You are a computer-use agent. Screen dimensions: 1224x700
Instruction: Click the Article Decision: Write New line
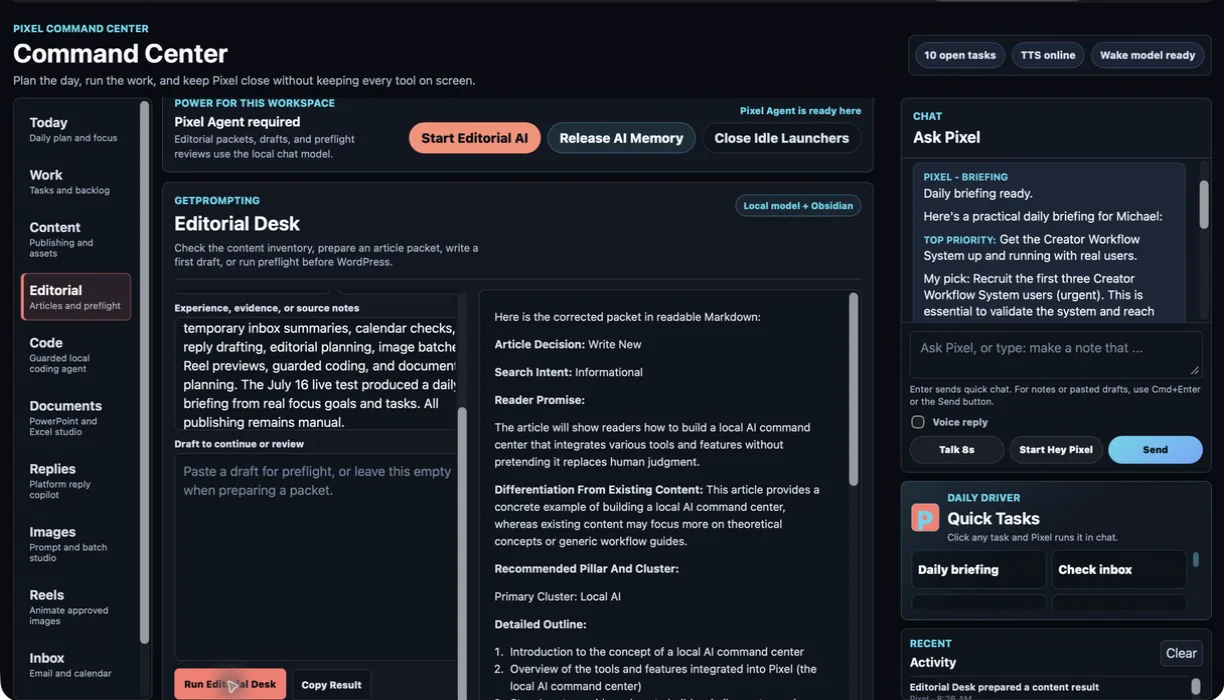pyautogui.click(x=568, y=344)
